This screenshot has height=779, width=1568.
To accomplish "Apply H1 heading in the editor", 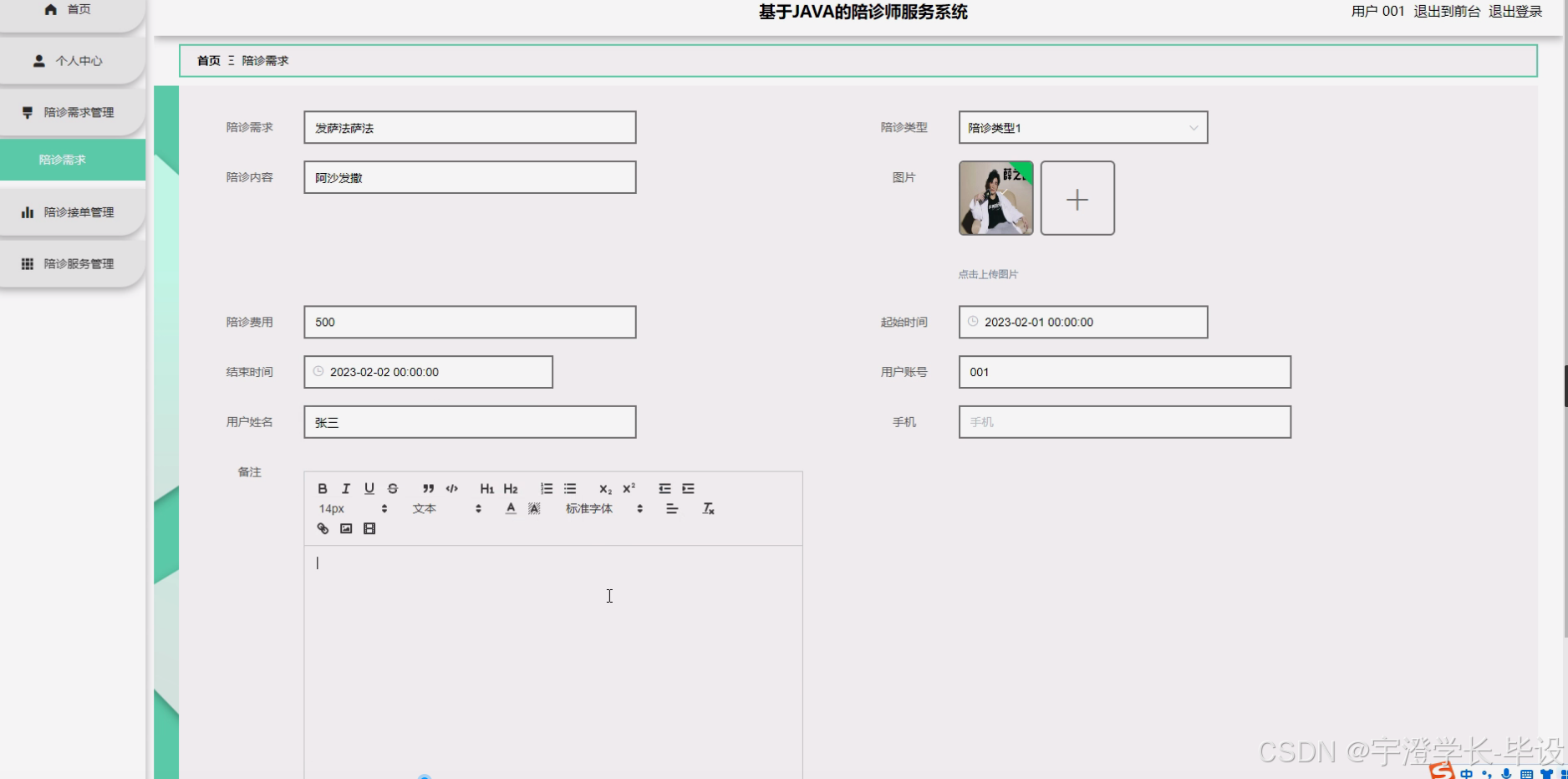I will [486, 488].
